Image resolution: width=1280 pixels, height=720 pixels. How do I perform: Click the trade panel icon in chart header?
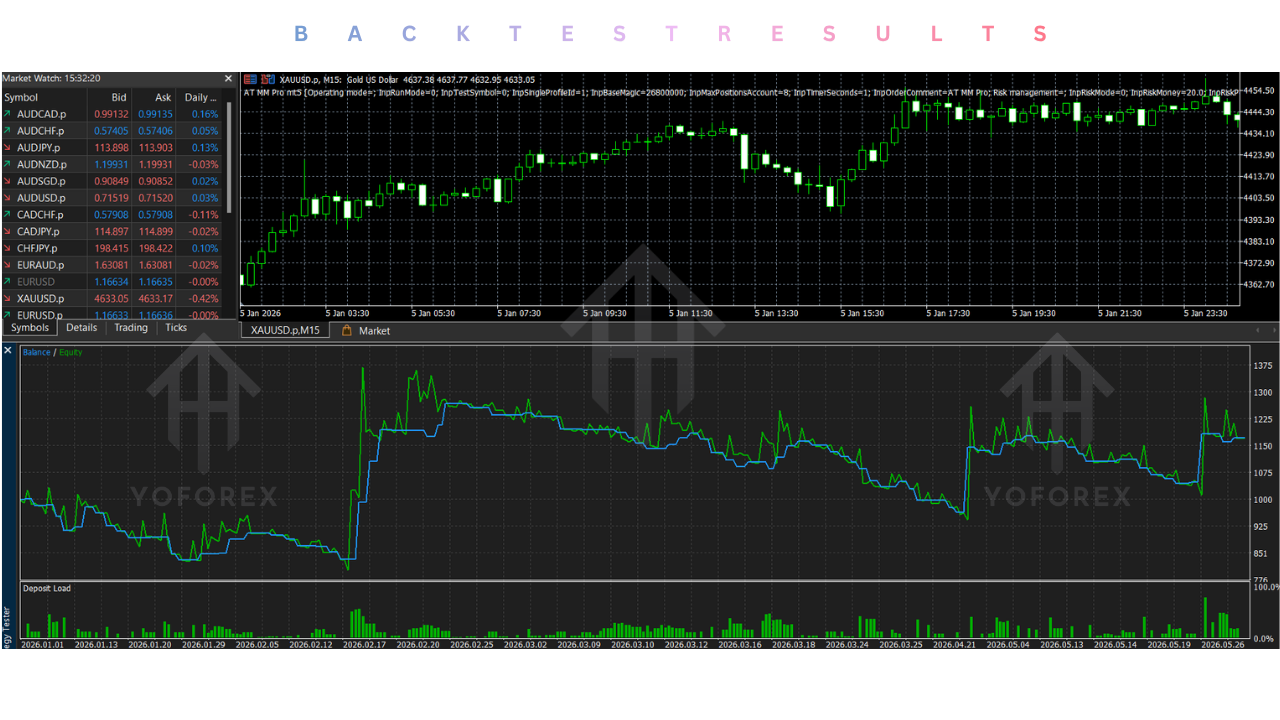click(x=250, y=79)
